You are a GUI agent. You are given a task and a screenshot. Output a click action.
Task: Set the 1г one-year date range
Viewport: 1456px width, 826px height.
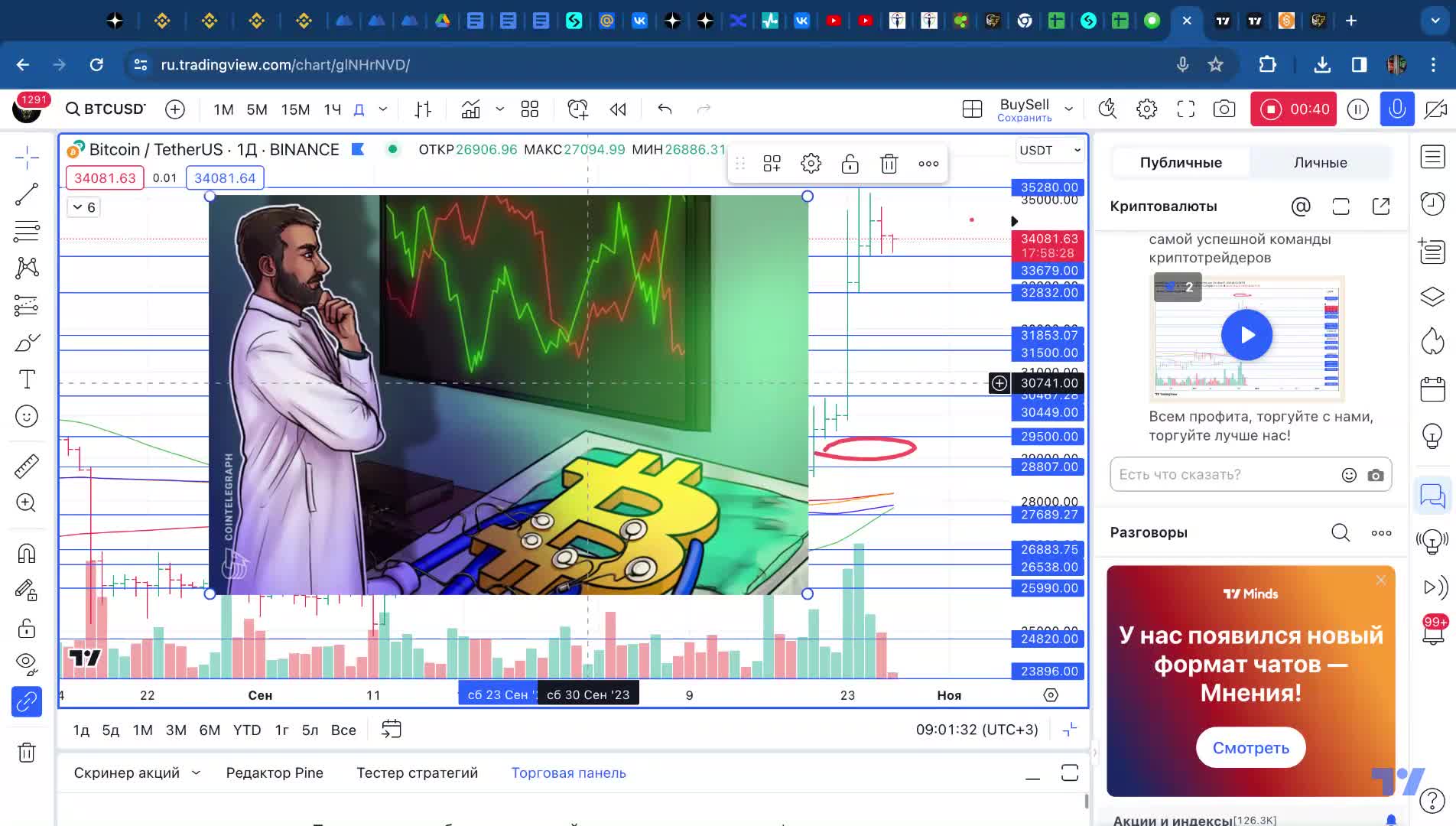pos(281,730)
